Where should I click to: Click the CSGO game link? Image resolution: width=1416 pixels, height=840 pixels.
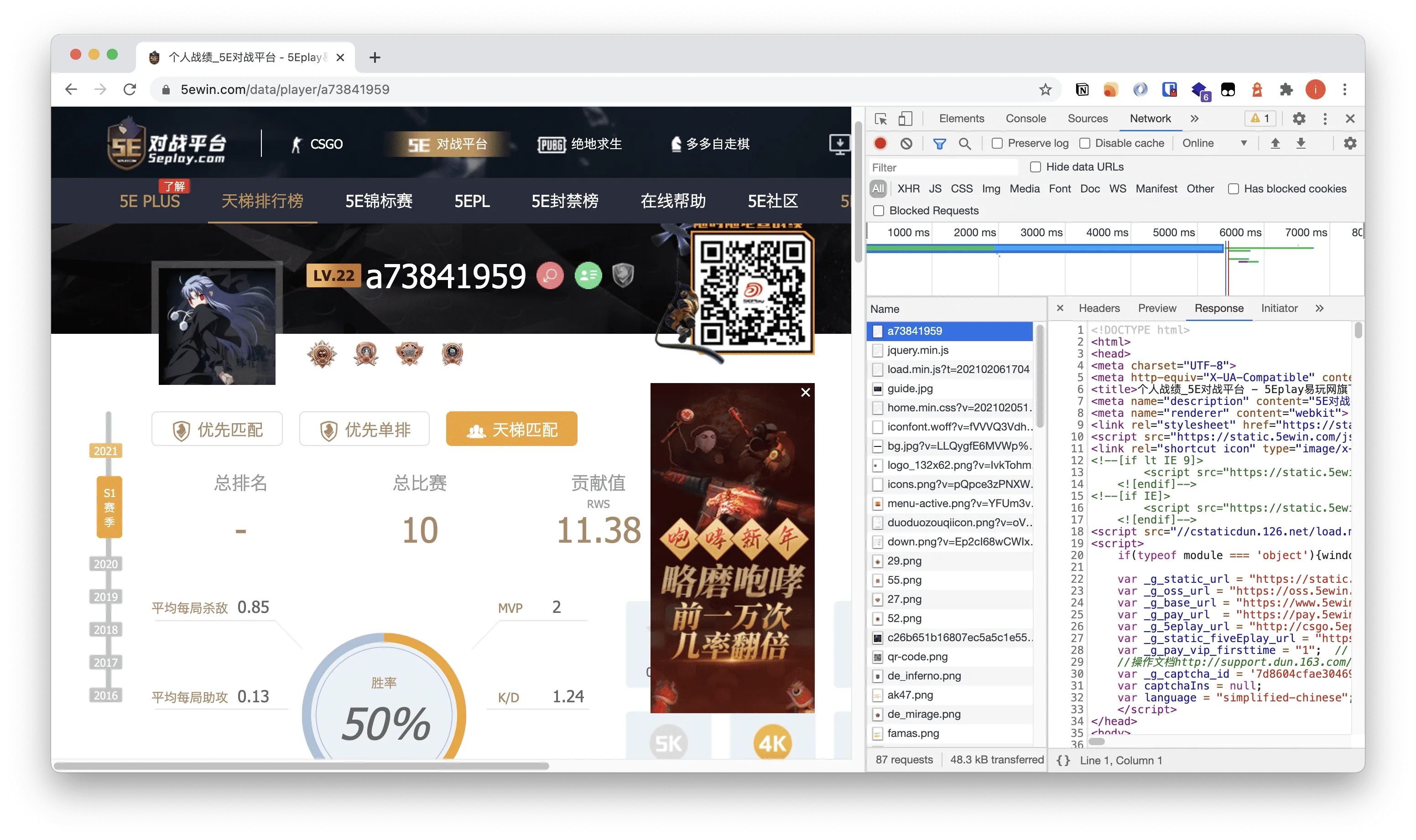[317, 145]
